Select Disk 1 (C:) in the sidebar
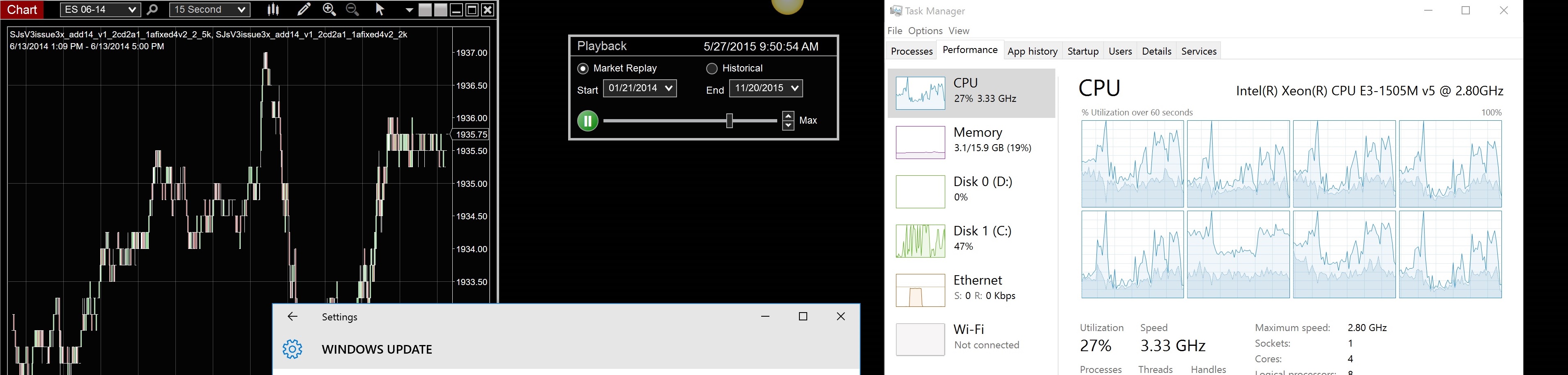Screen dimensions: 1568x375 [x=972, y=241]
